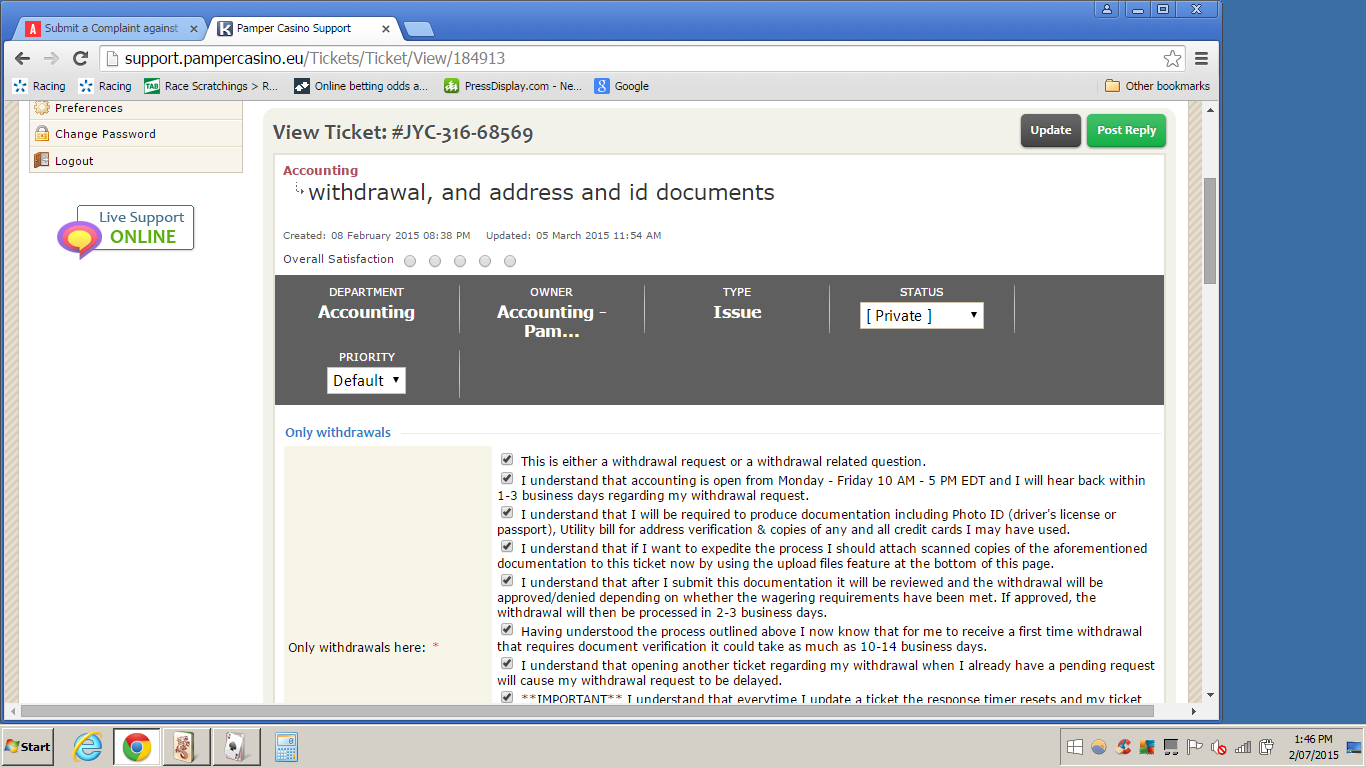Click the network signal tray icon
Screen dimensions: 1366x768
click(1243, 747)
